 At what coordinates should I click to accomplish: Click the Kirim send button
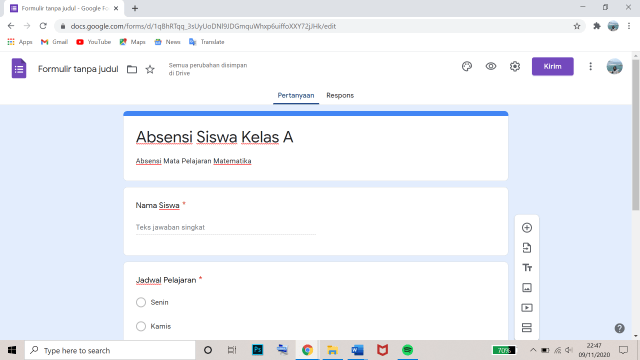552,67
